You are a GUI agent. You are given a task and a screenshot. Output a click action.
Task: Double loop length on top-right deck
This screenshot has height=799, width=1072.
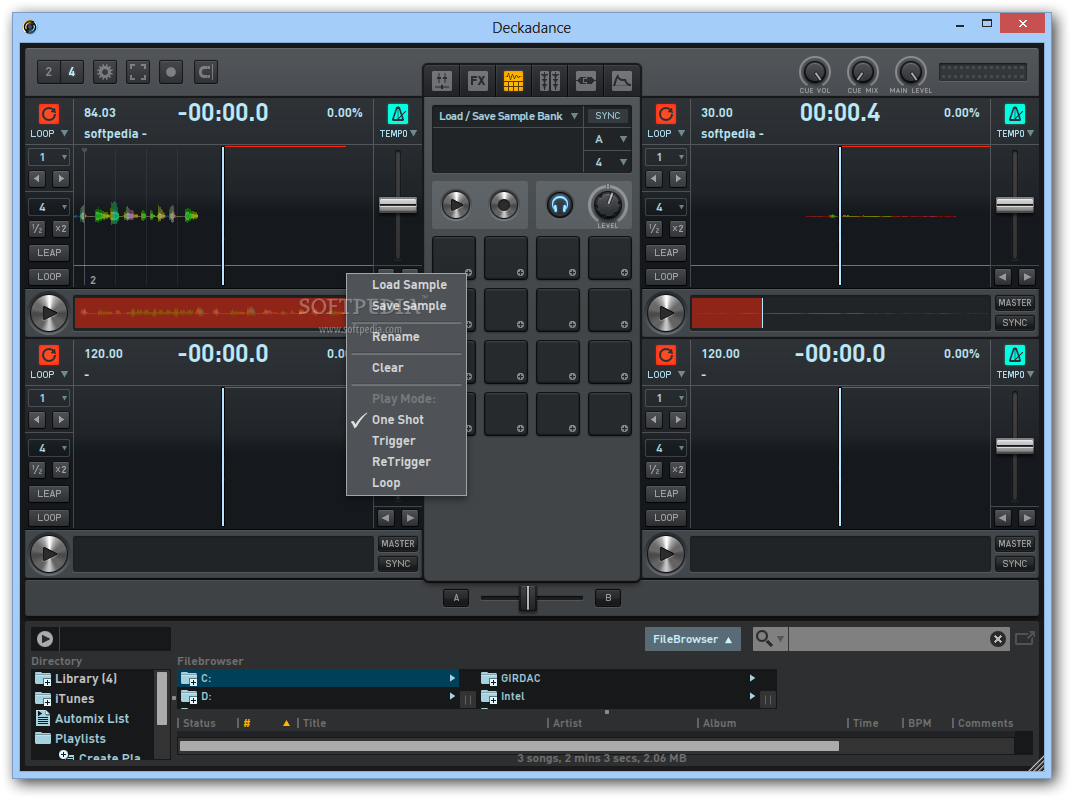pyautogui.click(x=677, y=229)
